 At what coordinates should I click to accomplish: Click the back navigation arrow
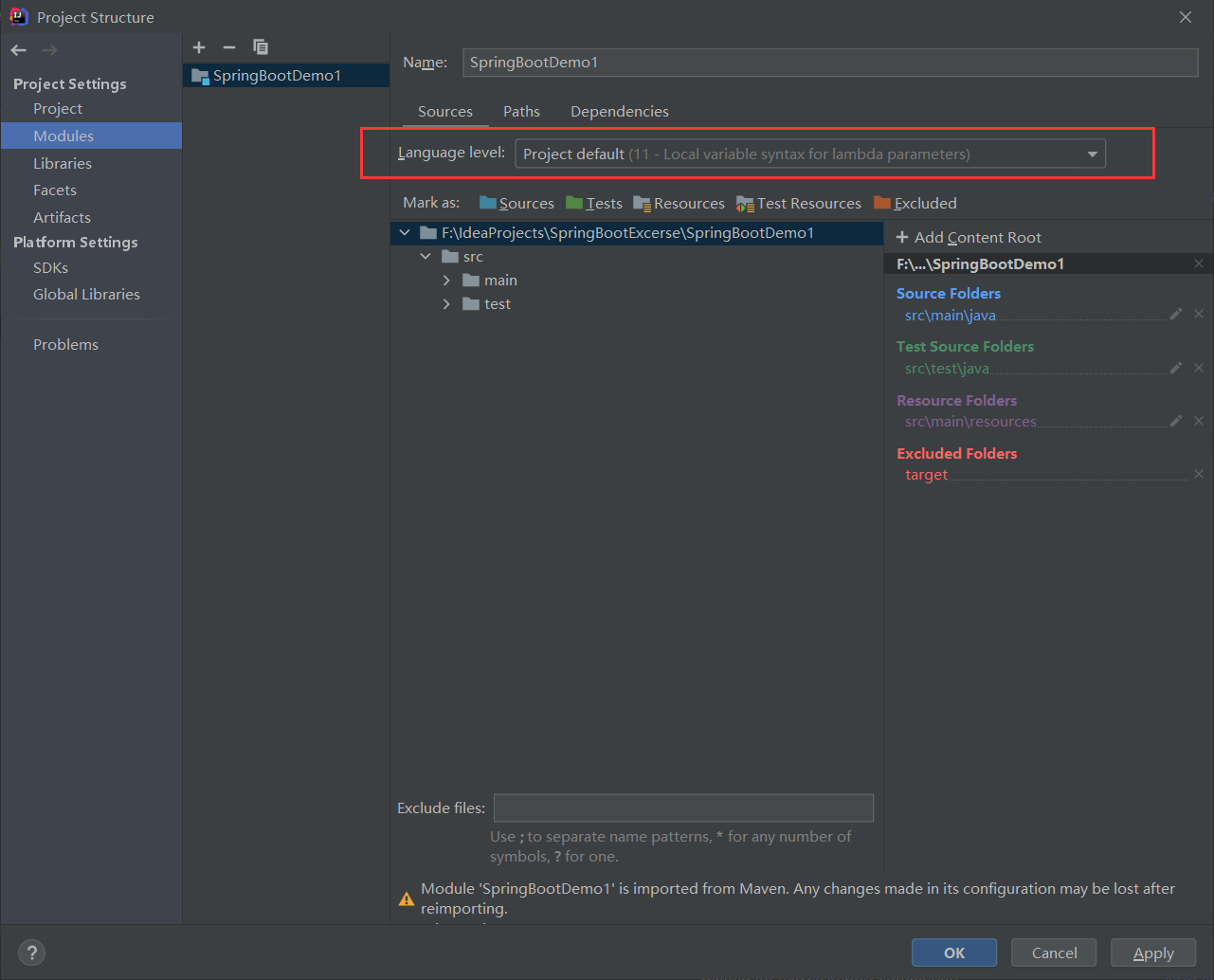(x=19, y=50)
